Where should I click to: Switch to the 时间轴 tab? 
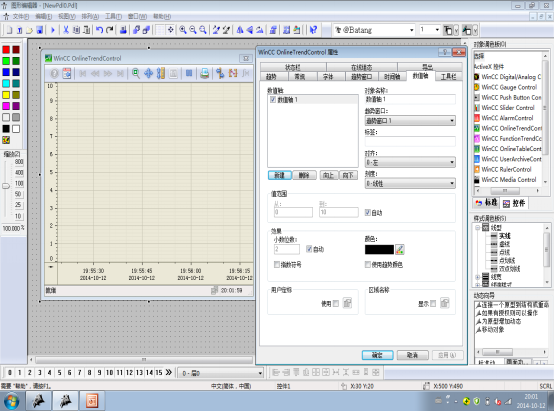coord(392,77)
